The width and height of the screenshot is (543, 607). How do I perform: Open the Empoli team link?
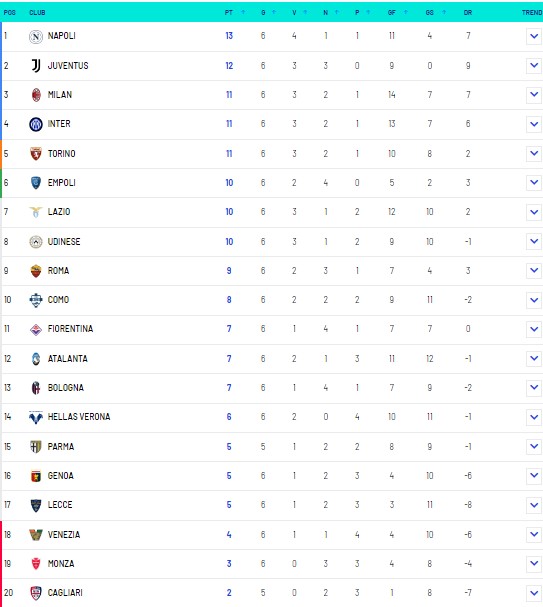[62, 183]
